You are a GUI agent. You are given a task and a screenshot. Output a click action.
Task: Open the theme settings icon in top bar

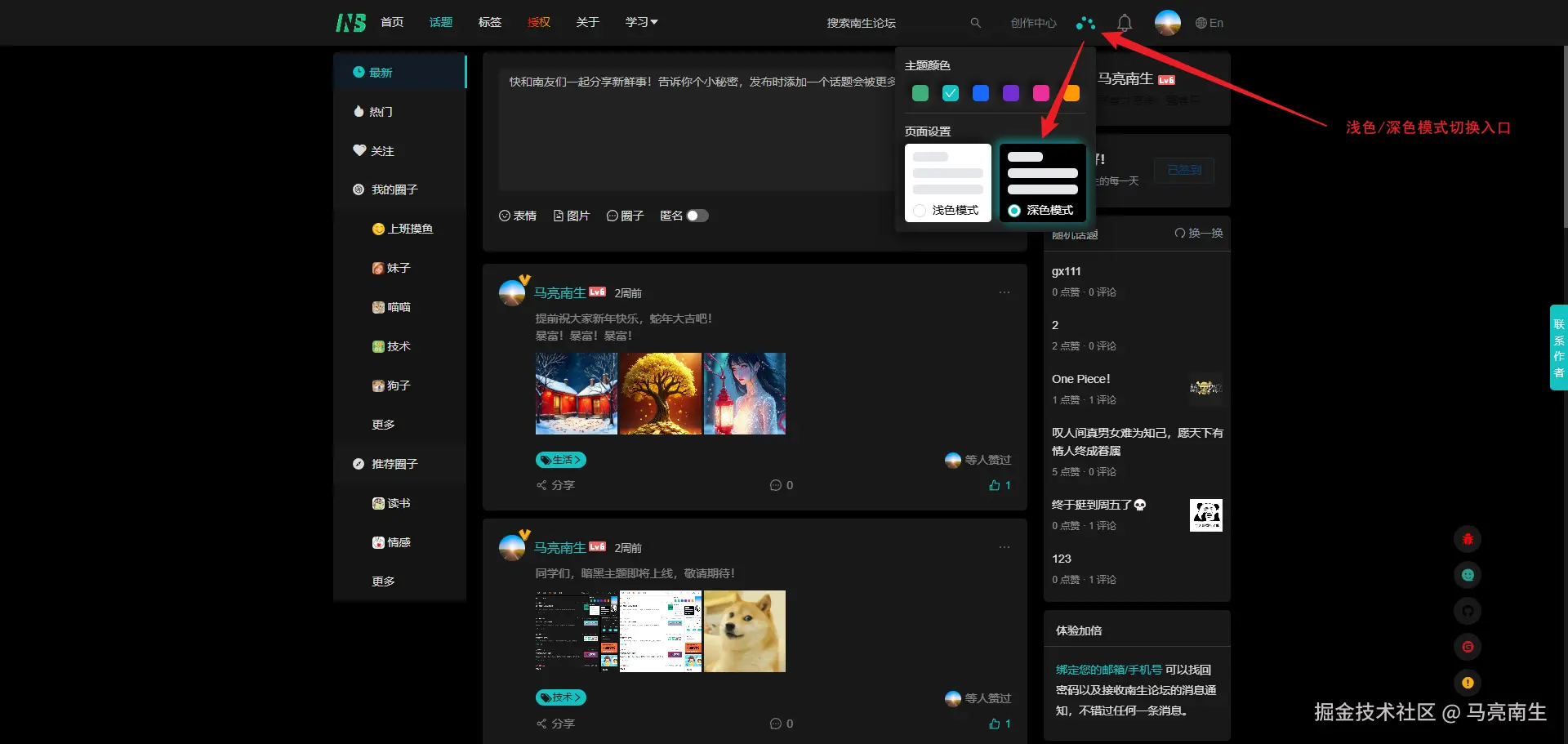coord(1085,23)
